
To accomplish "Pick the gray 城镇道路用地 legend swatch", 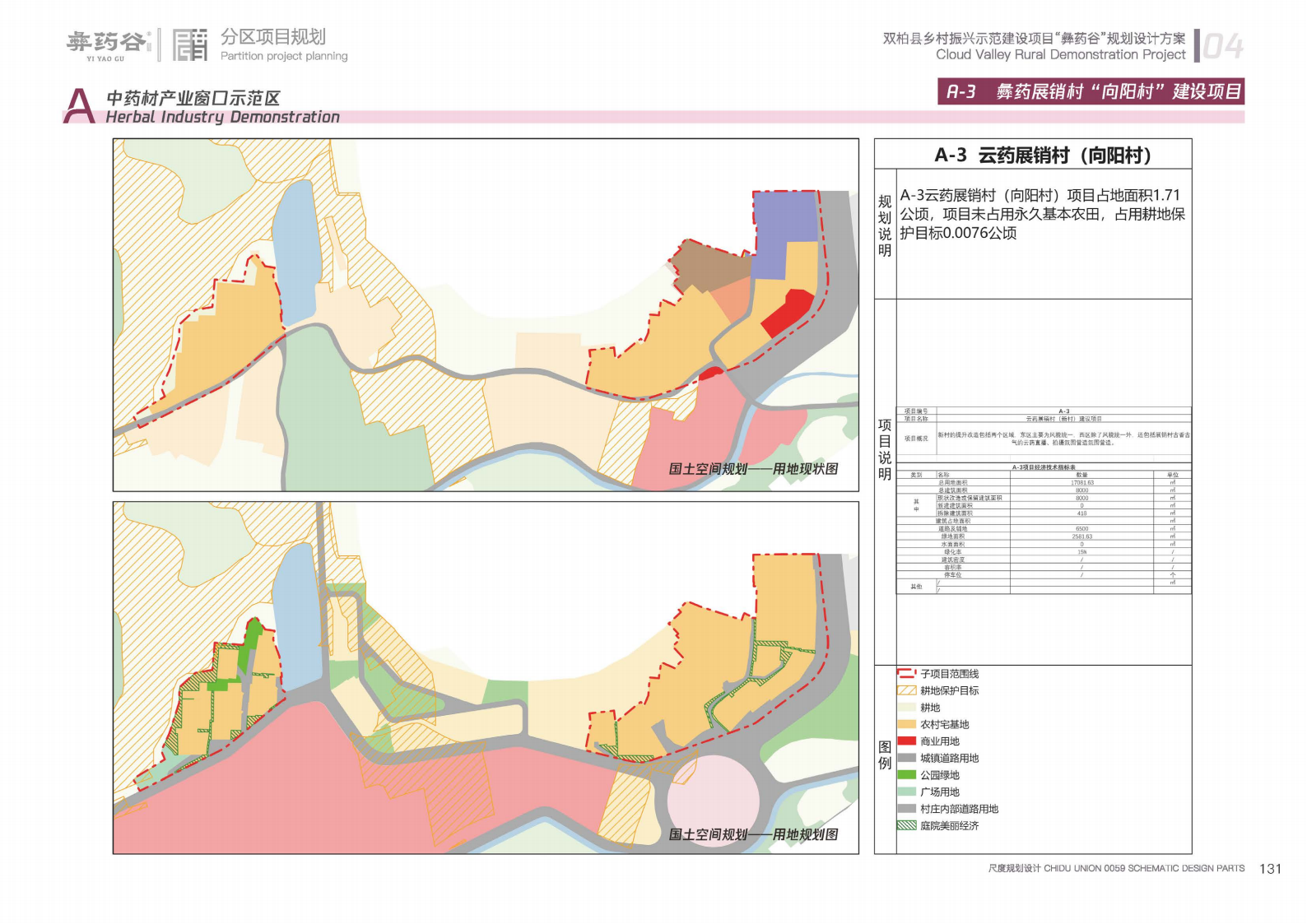I will (x=906, y=758).
